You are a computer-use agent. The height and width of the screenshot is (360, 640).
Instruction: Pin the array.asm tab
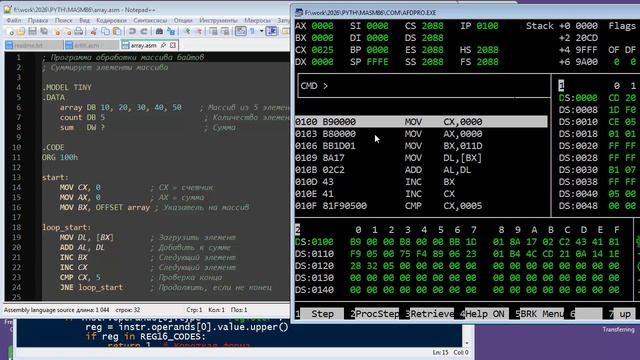[163, 45]
